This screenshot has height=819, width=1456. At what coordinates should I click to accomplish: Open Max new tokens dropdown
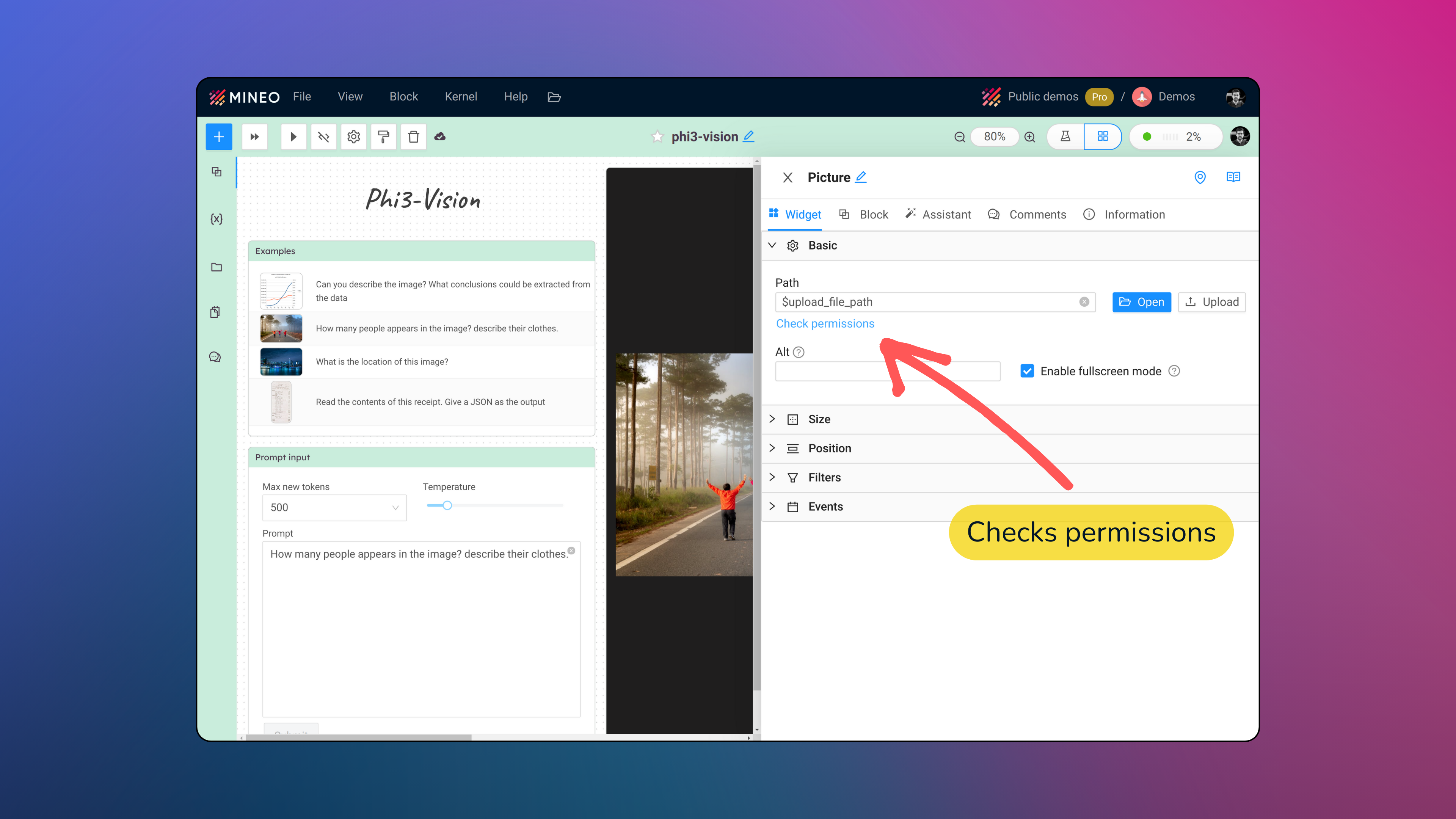tap(334, 508)
